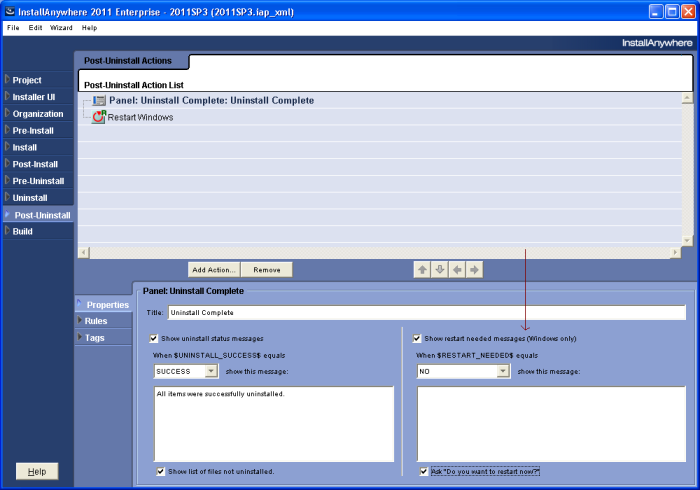Click the move action up arrow icon

pyautogui.click(x=422, y=270)
